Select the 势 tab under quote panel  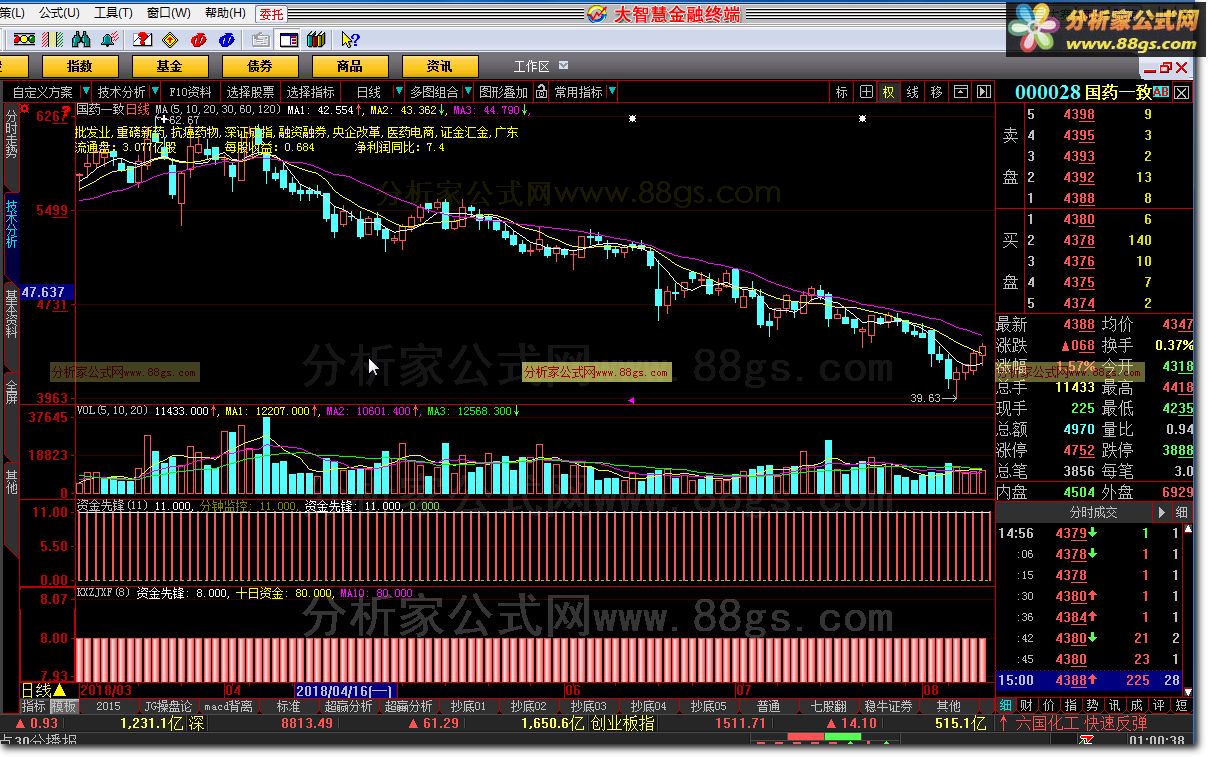click(x=1093, y=705)
